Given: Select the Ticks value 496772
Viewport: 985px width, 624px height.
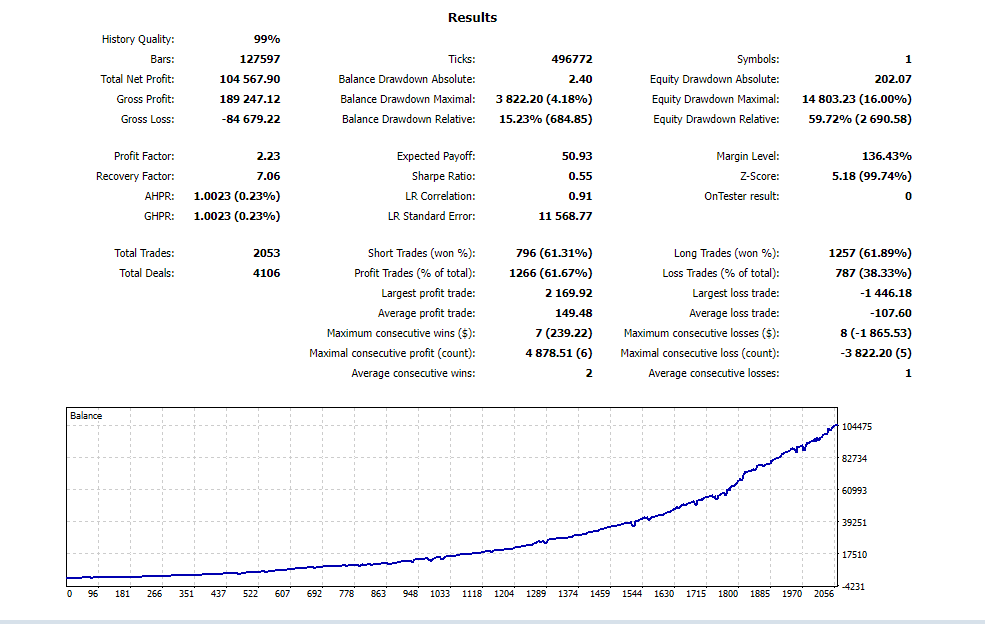Looking at the screenshot, I should (x=572, y=59).
